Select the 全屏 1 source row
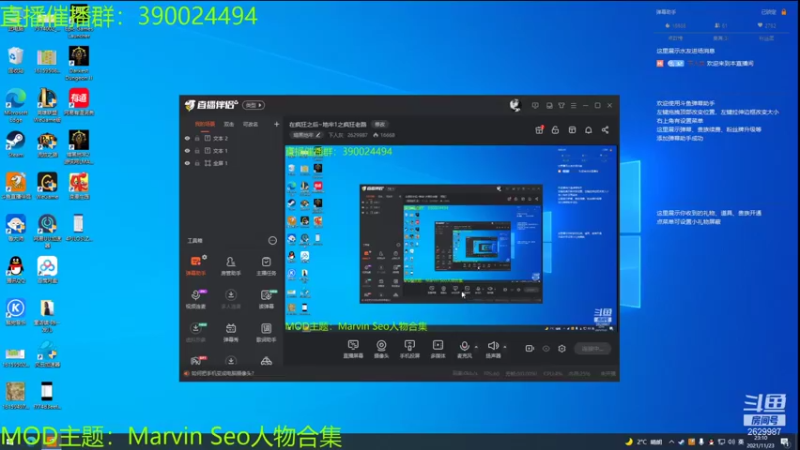Screen dimensions: 800x450 231,163
